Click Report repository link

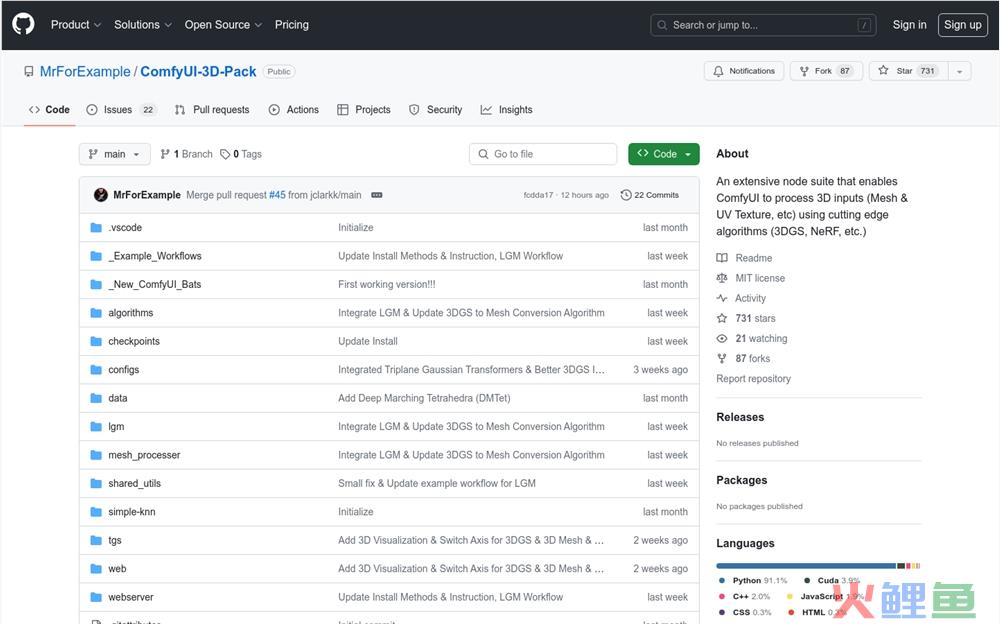click(753, 378)
